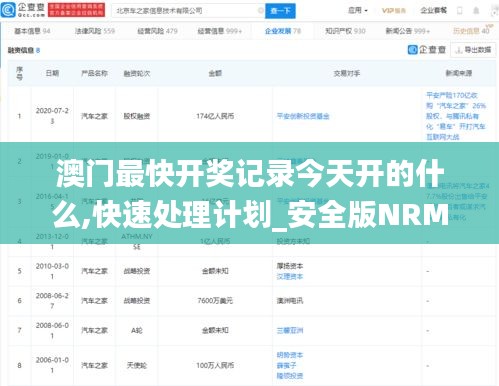Click the 企查查 logo at top left
Screen dimensions: 499x386
click(x=23, y=10)
